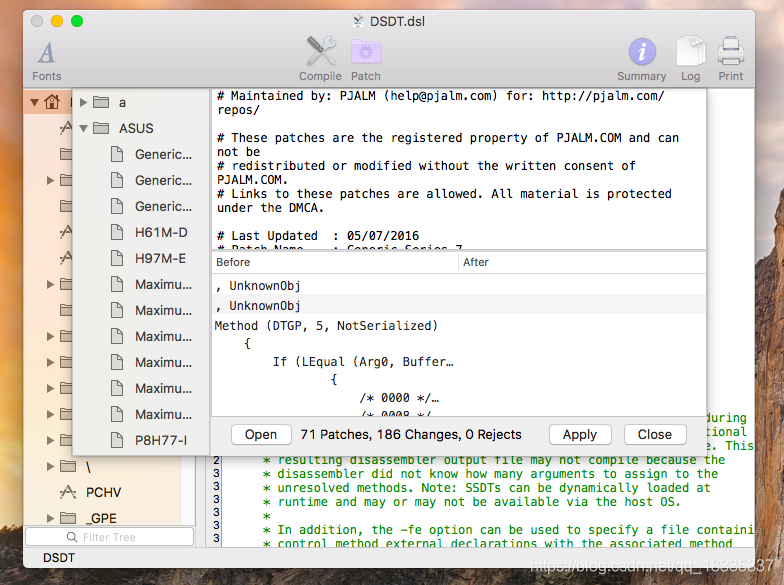784x585 pixels.
Task: Collapse the root home tree node
Action: (x=34, y=102)
